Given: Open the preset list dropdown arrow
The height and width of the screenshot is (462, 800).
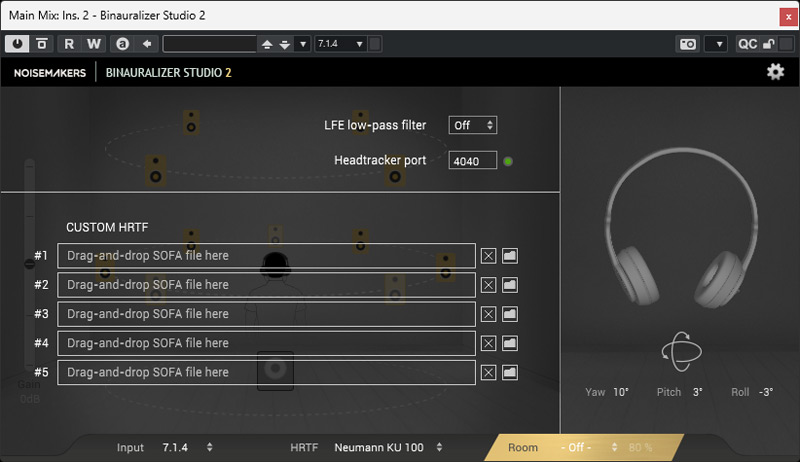Looking at the screenshot, I should pyautogui.click(x=302, y=44).
